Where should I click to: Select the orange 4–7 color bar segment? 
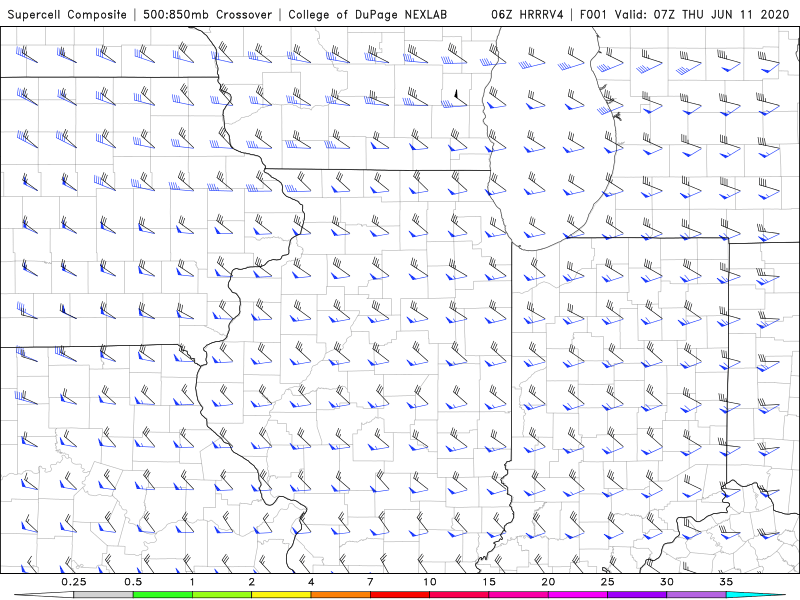[x=340, y=595]
